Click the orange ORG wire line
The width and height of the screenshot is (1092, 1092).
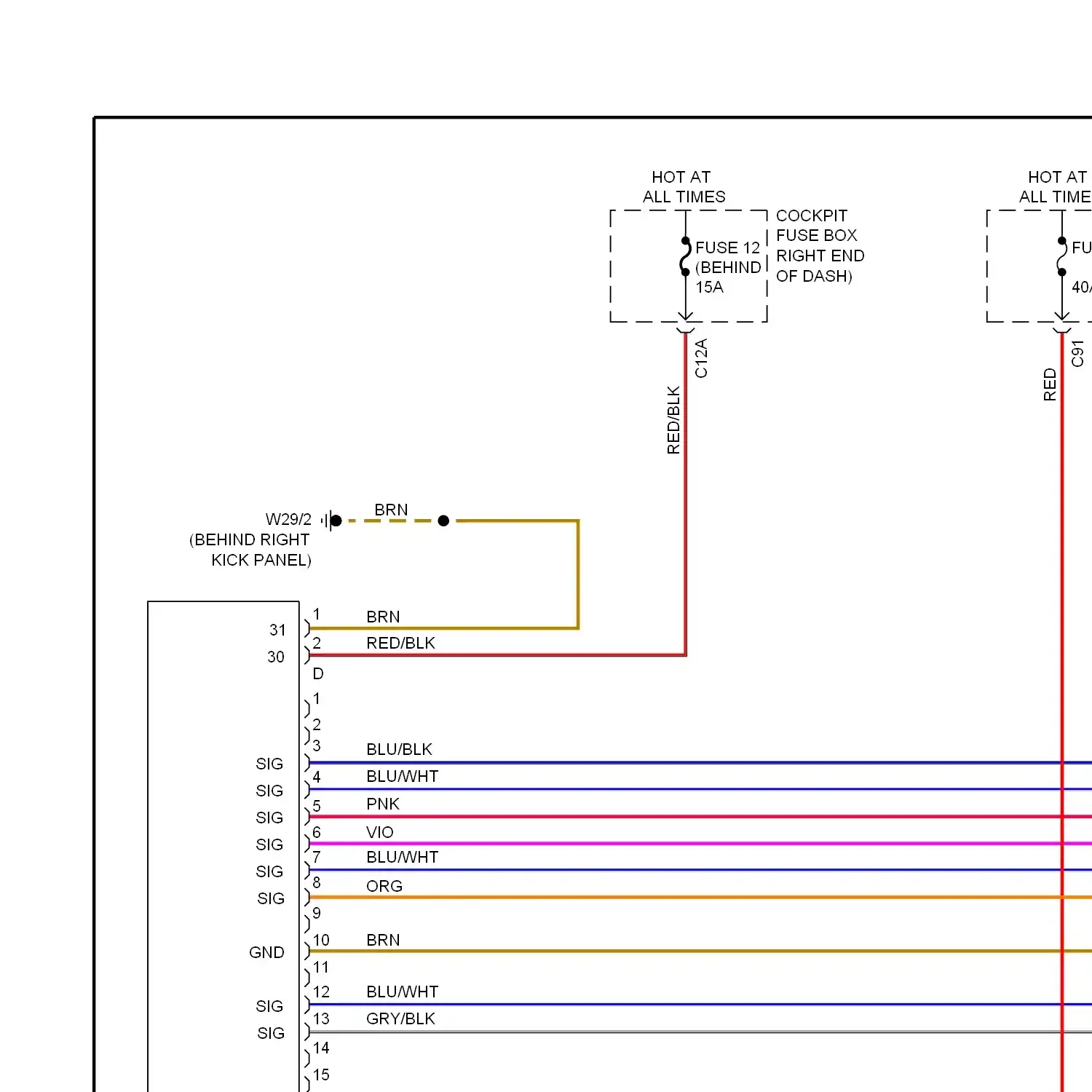point(700,898)
